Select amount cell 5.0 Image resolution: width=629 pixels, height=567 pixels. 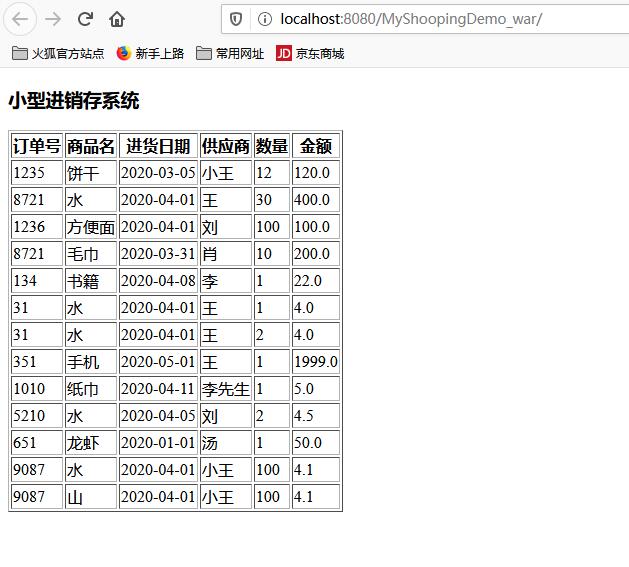(316, 388)
